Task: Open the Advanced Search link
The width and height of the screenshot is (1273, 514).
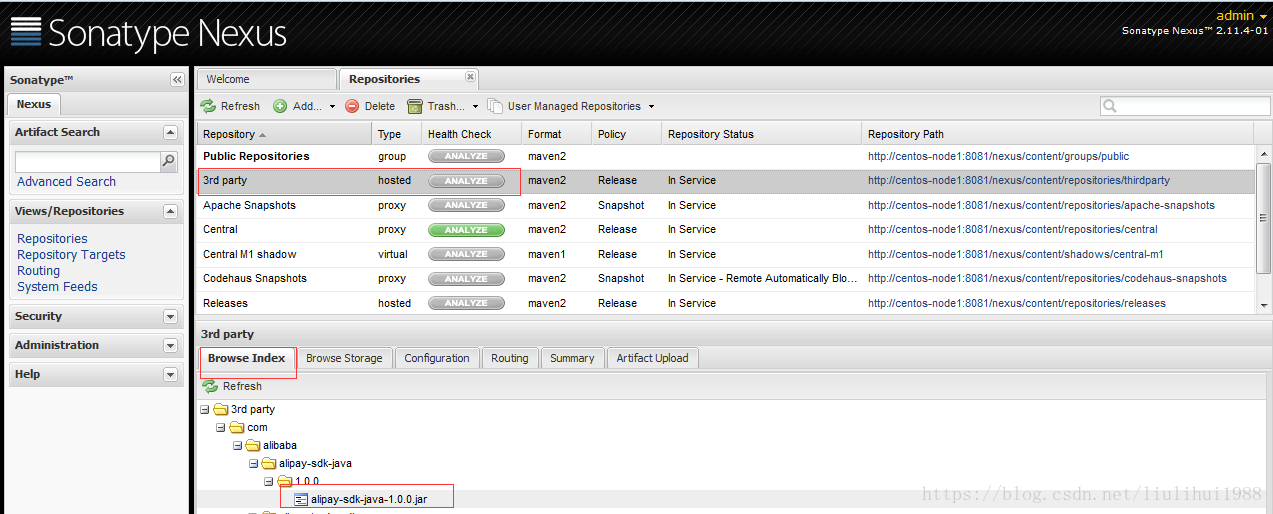Action: [x=66, y=181]
